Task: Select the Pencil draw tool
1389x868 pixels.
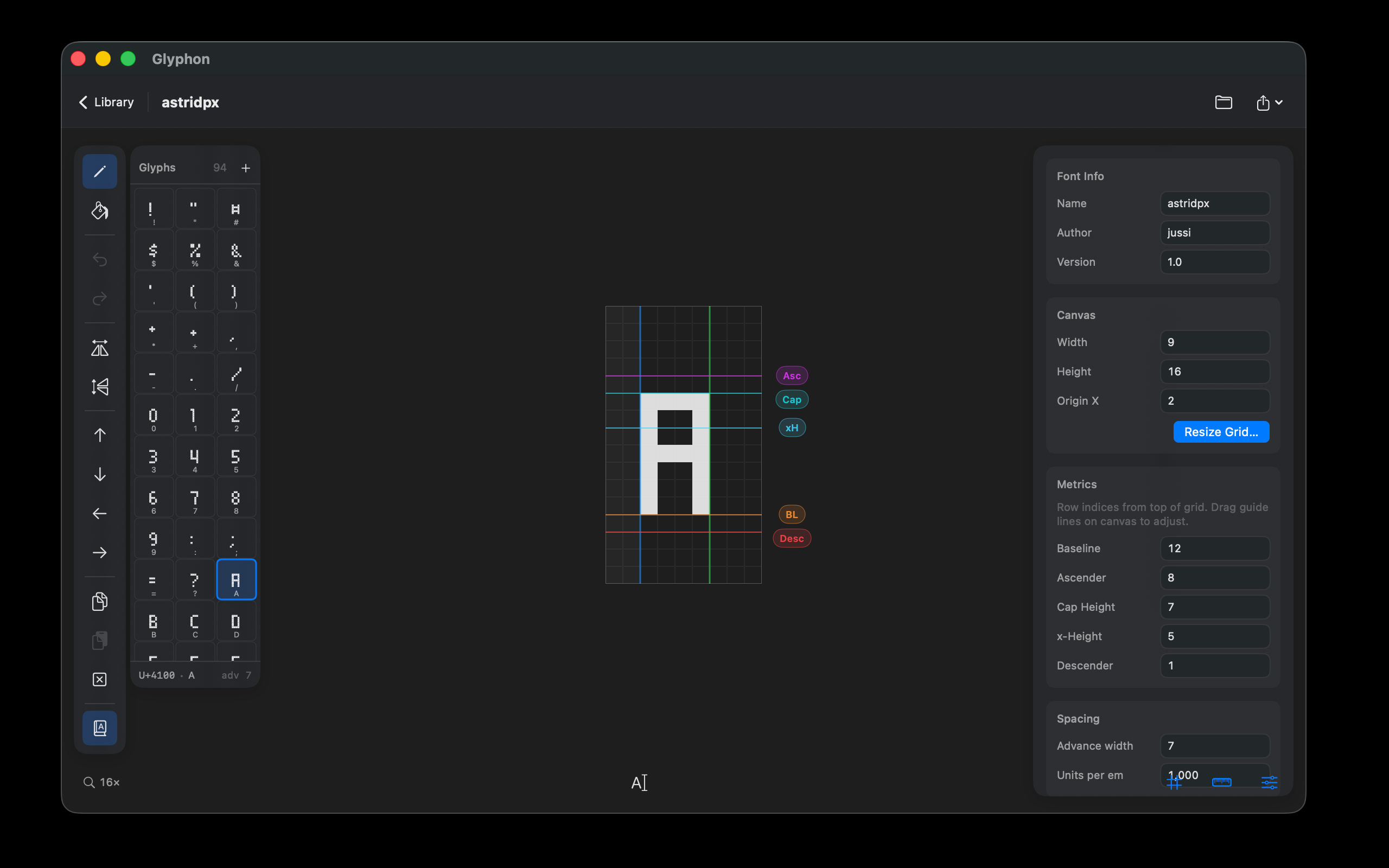Action: tap(100, 171)
